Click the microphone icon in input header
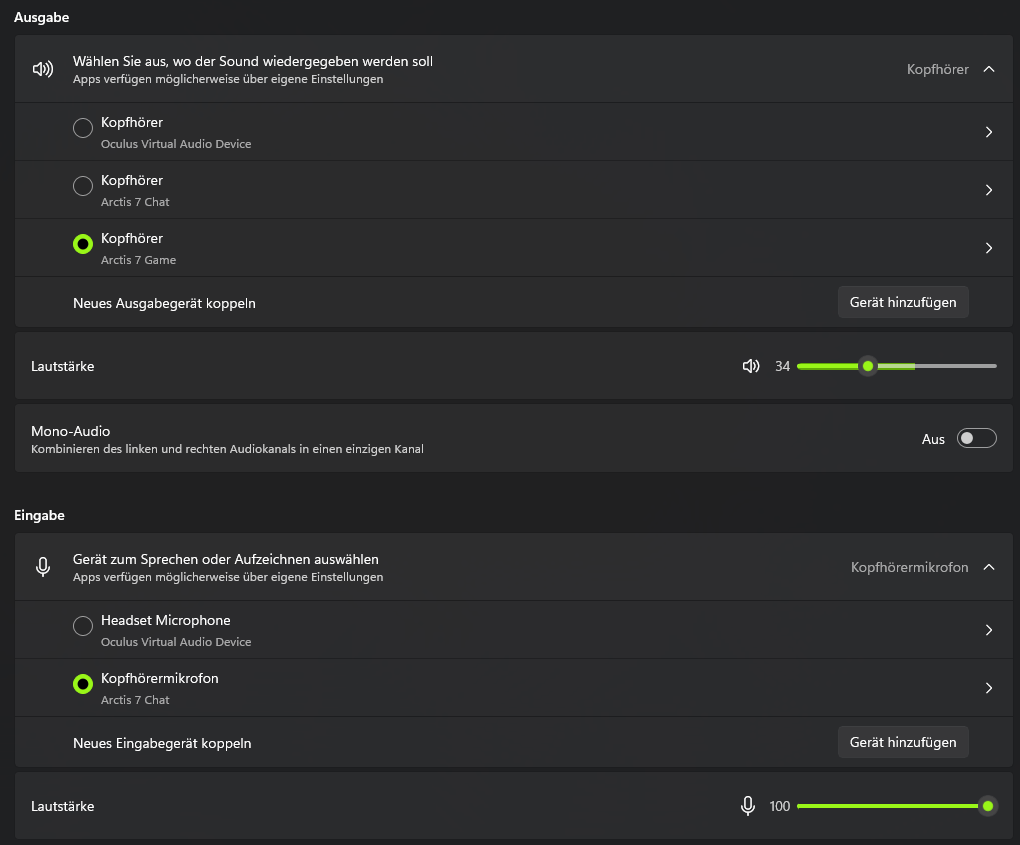 point(43,567)
